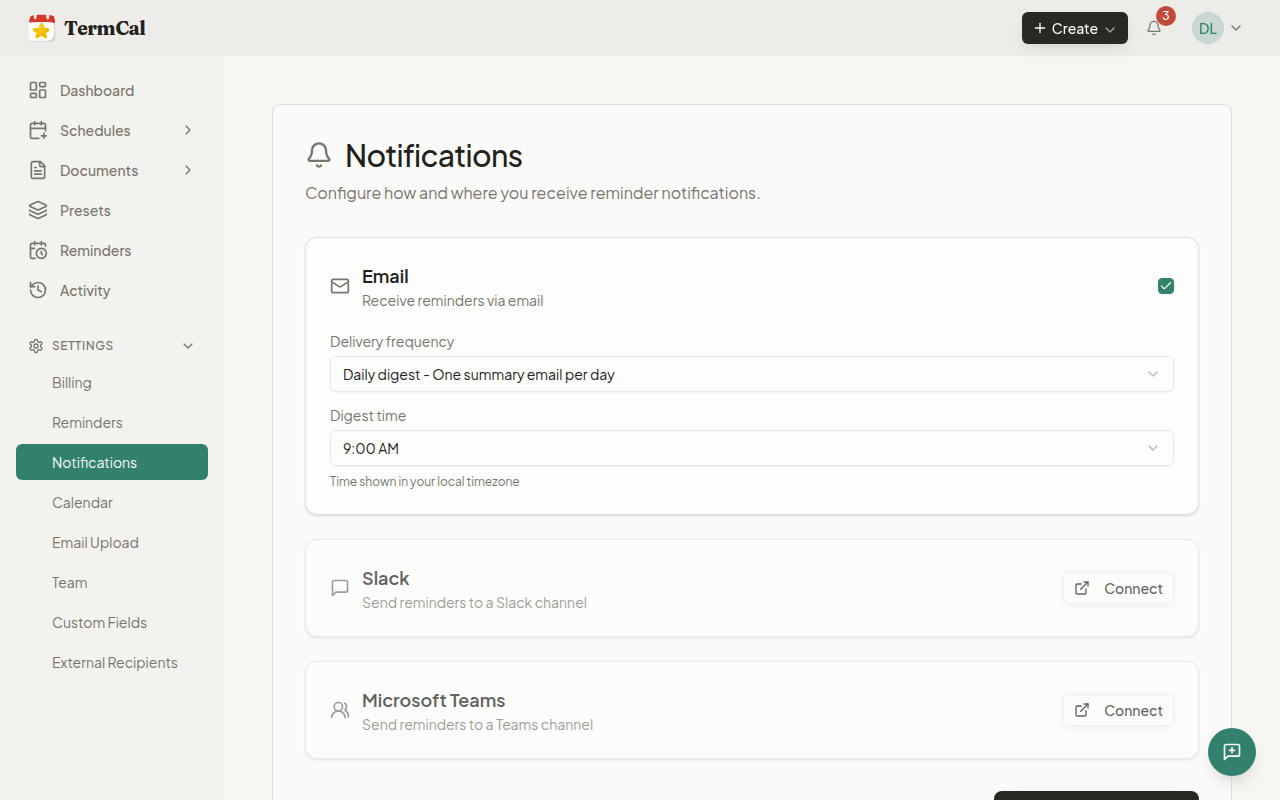Connect the Microsoft Teams integration
The image size is (1280, 800).
point(1118,711)
